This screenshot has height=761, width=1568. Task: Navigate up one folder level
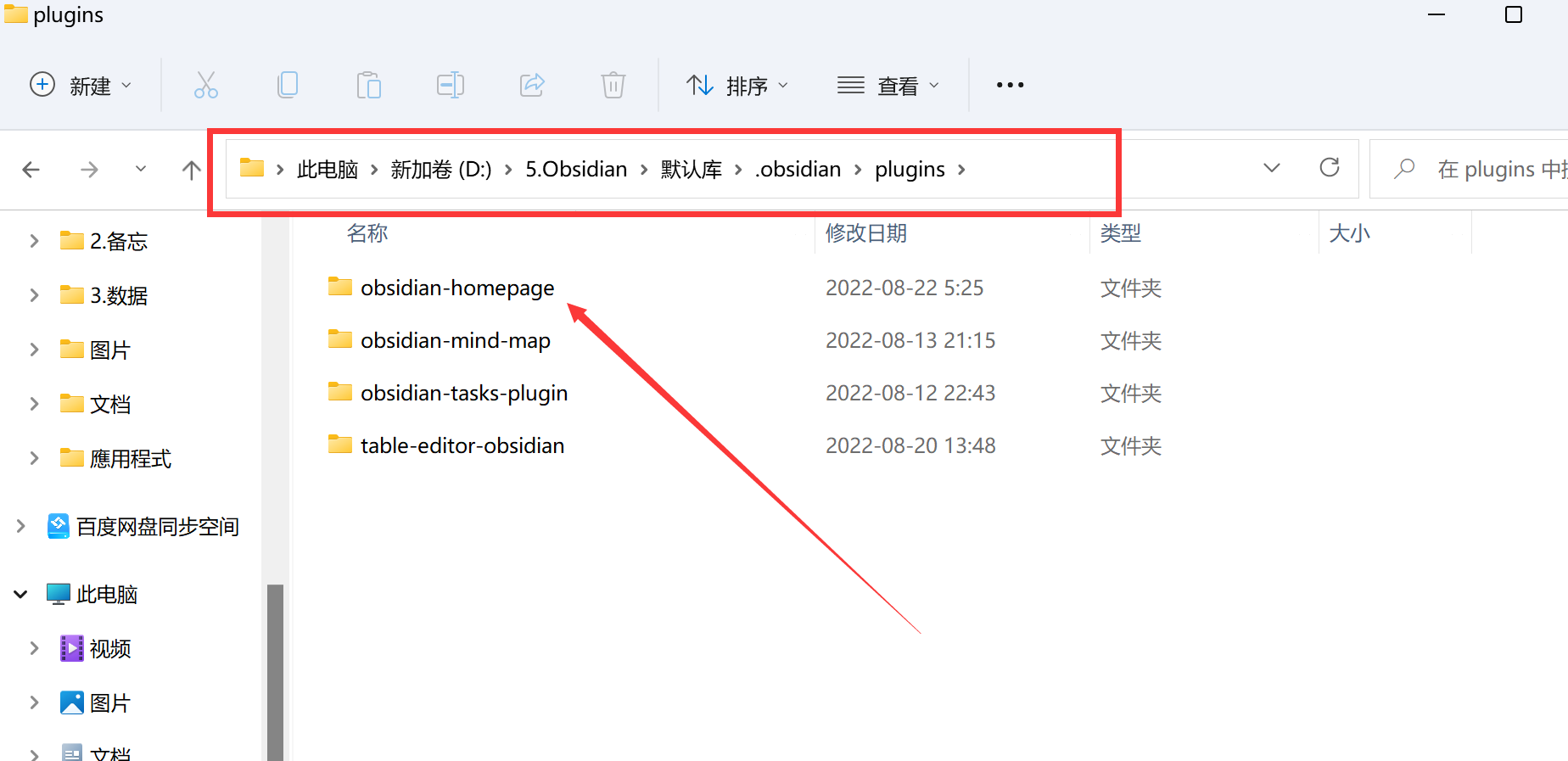(192, 170)
